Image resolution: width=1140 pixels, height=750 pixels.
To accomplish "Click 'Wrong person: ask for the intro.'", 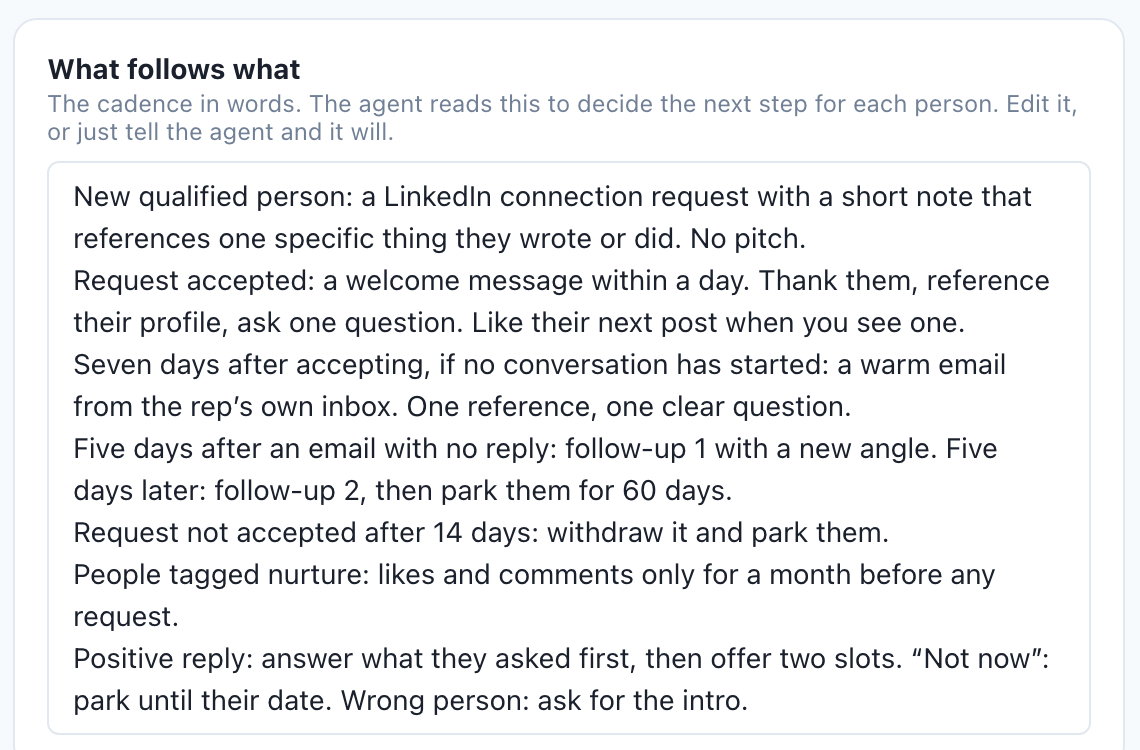I will tap(545, 701).
